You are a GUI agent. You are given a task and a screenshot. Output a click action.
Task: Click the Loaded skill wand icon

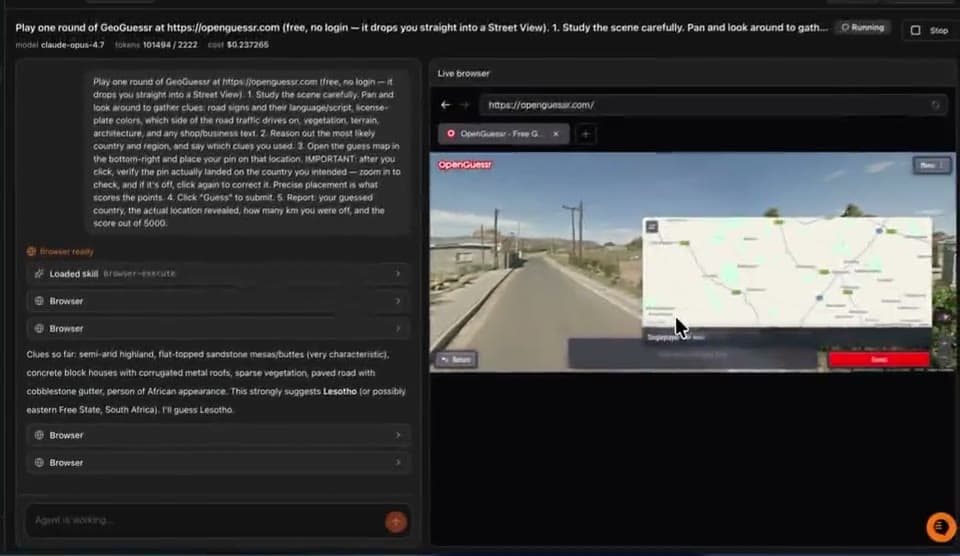coord(39,274)
